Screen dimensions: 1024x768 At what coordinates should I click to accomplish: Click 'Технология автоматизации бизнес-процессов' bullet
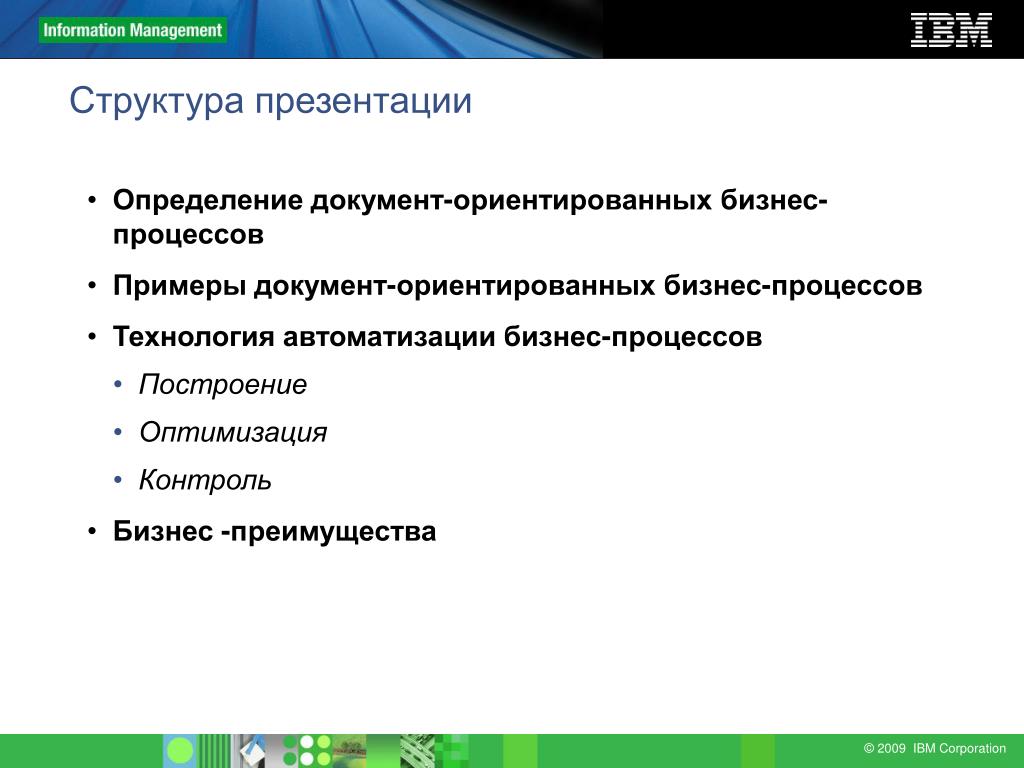coord(437,337)
